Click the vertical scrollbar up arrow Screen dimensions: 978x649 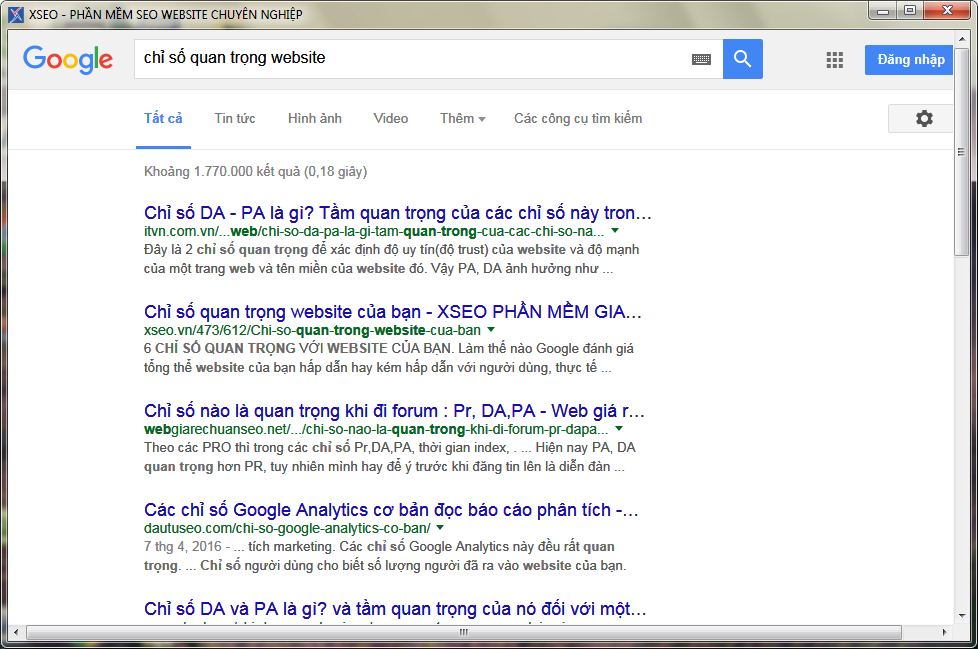[x=961, y=39]
